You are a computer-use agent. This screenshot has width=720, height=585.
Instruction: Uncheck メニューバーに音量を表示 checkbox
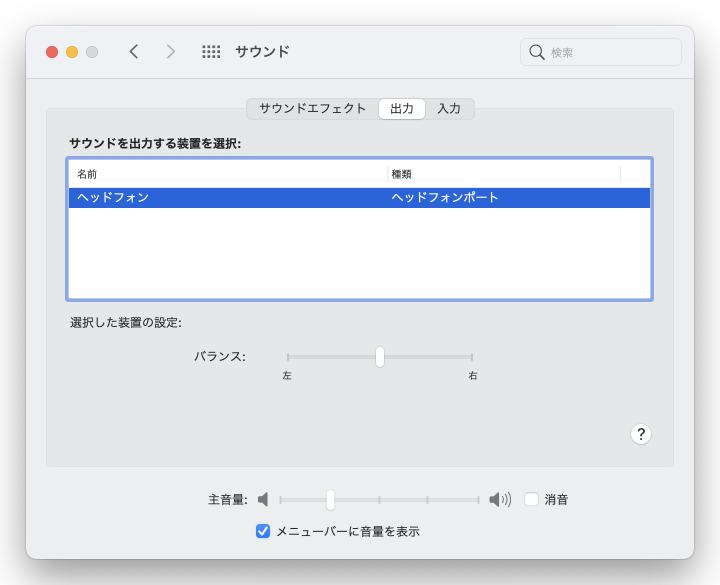point(263,531)
